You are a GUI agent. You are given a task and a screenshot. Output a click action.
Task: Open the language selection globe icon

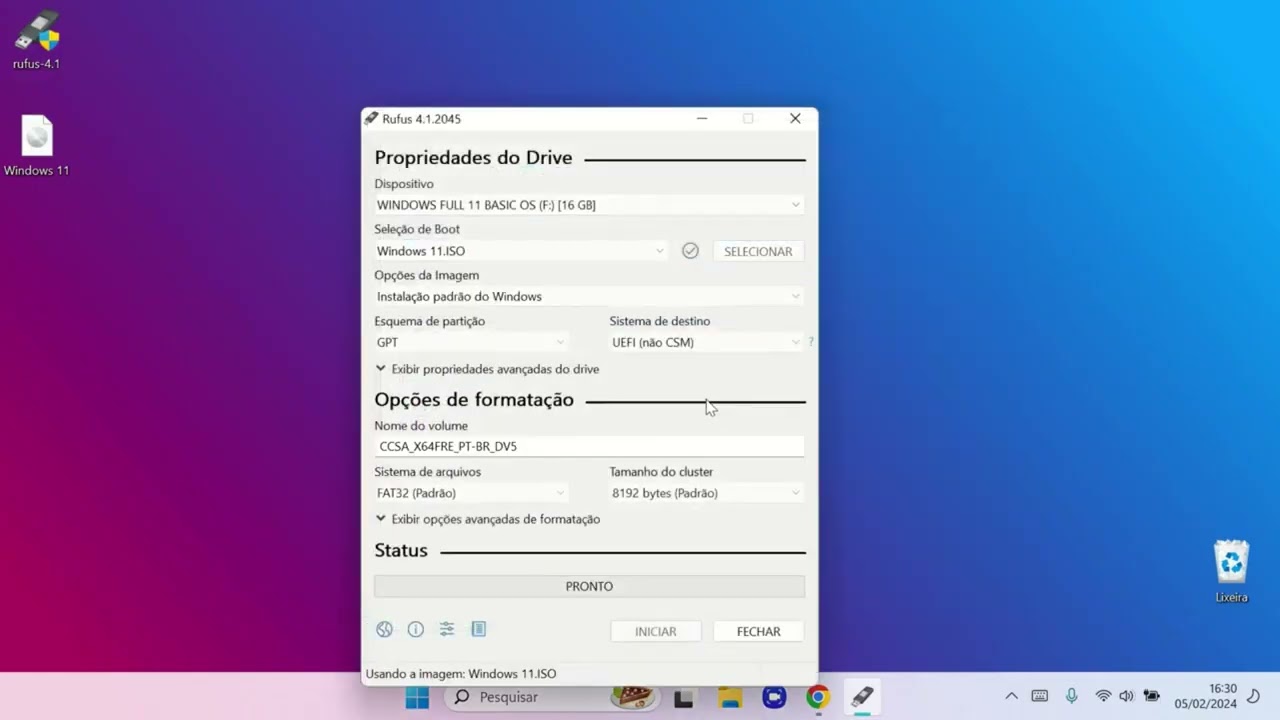384,629
